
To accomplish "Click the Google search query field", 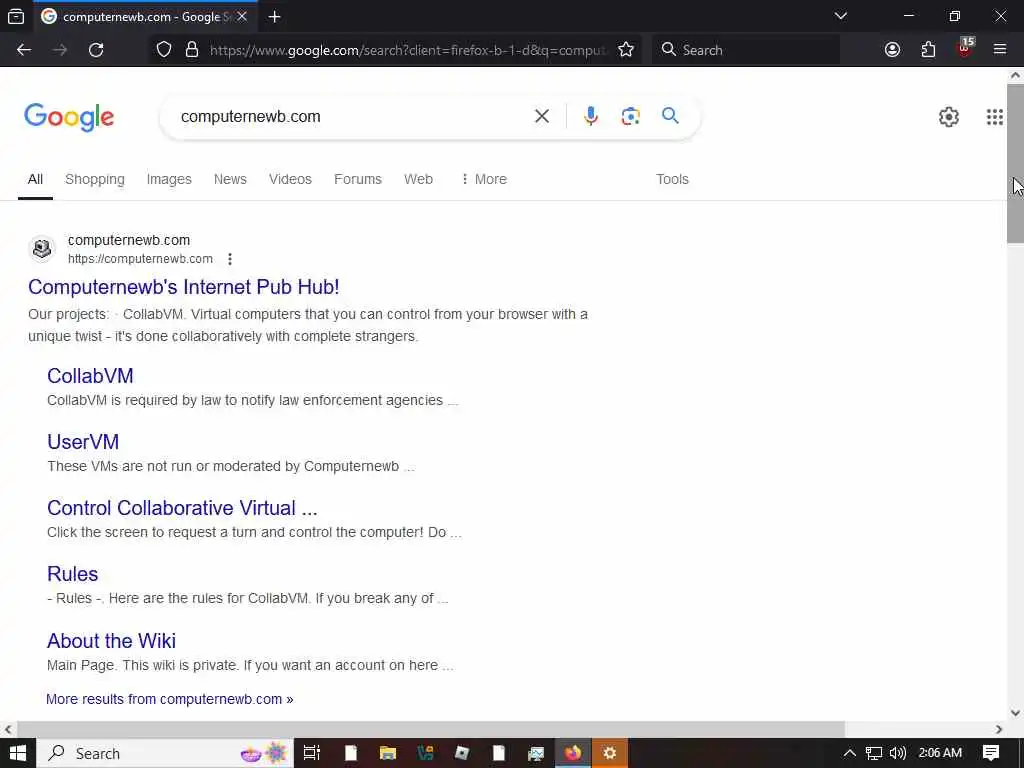I will point(353,116).
